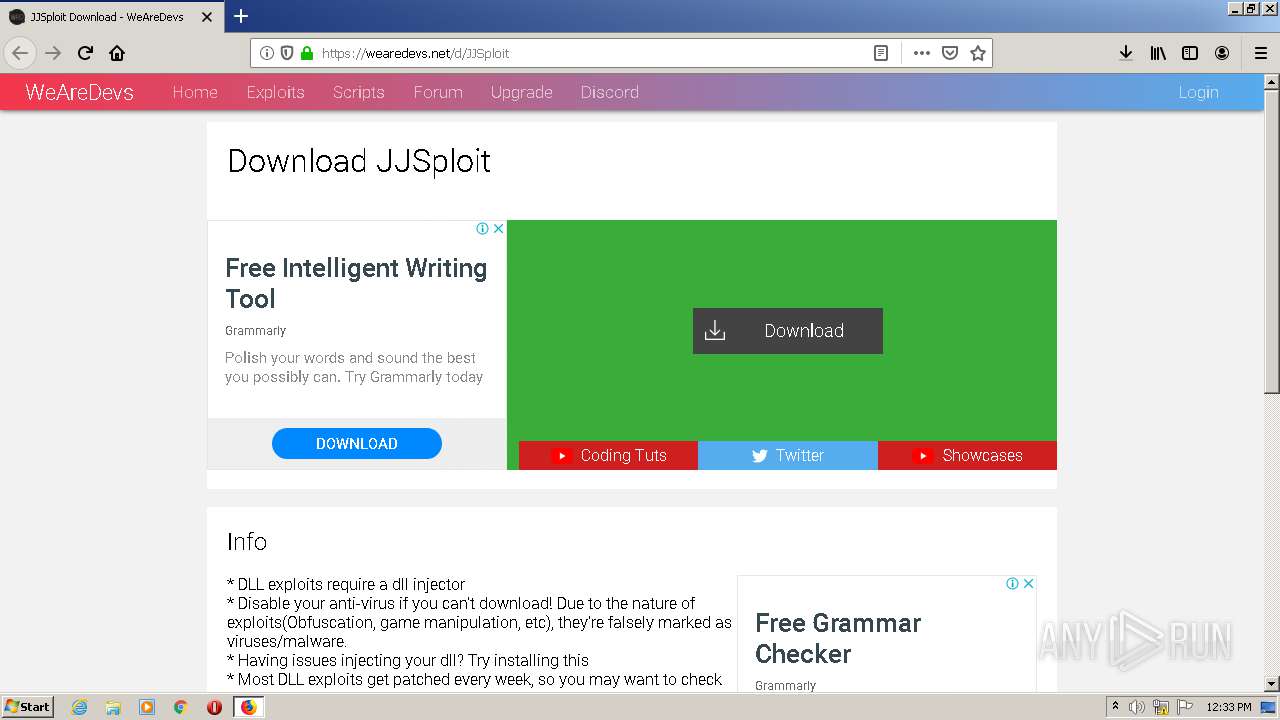This screenshot has width=1280, height=720.
Task: Open the Exploits nav item
Action: (x=275, y=92)
